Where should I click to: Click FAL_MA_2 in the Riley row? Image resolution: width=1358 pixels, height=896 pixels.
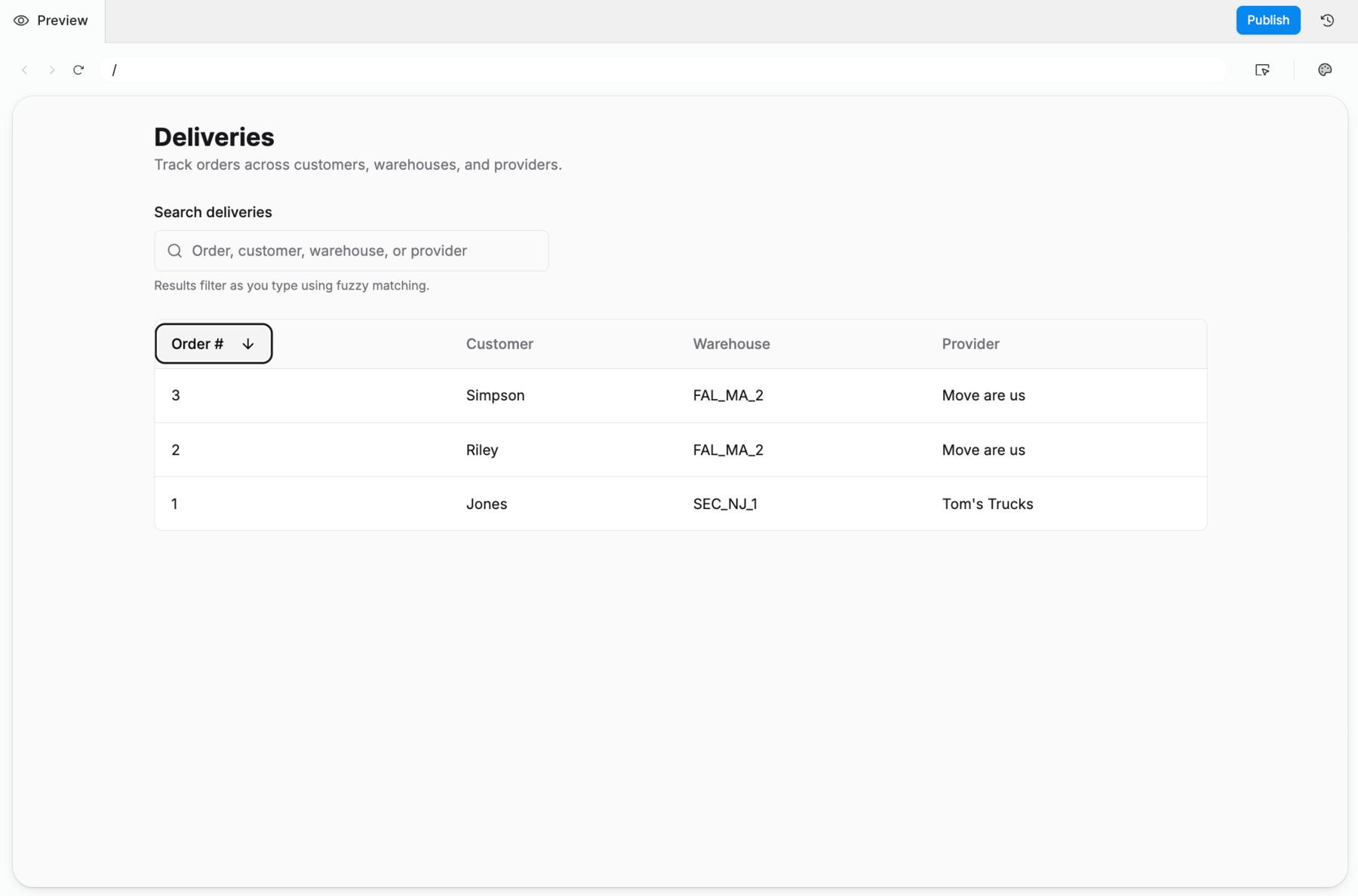(x=728, y=450)
